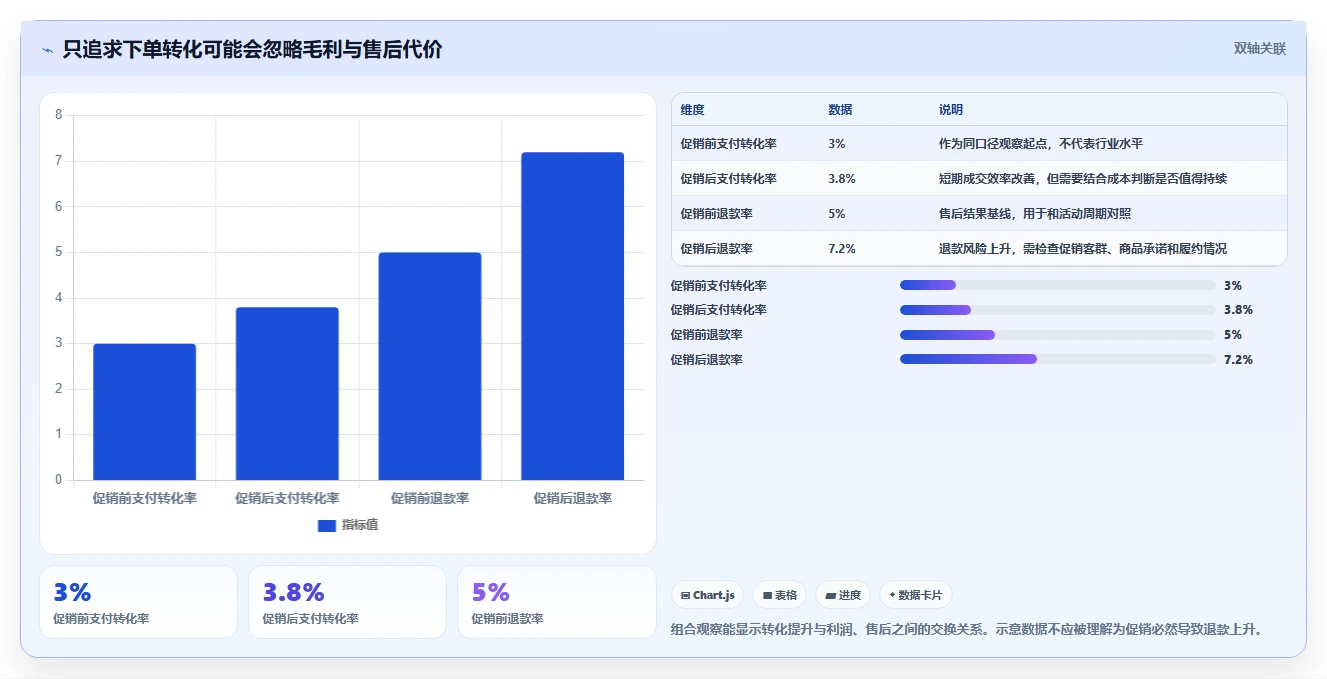Click the 7.2% value in table

(842, 249)
